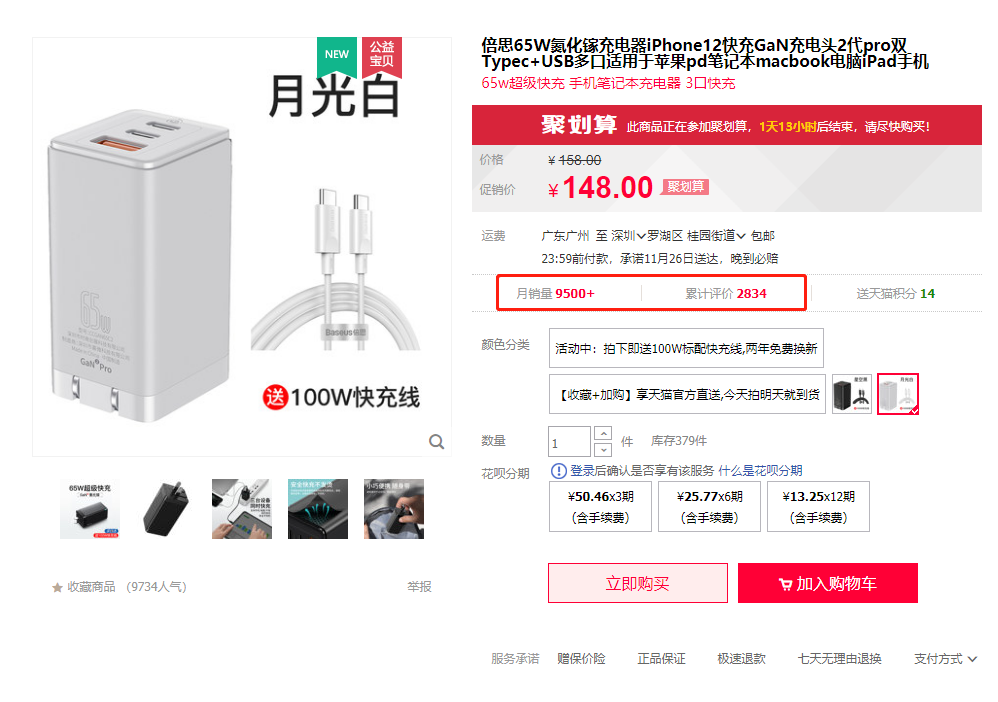Select the ¥50.46x3期 installment plan

(x=600, y=507)
